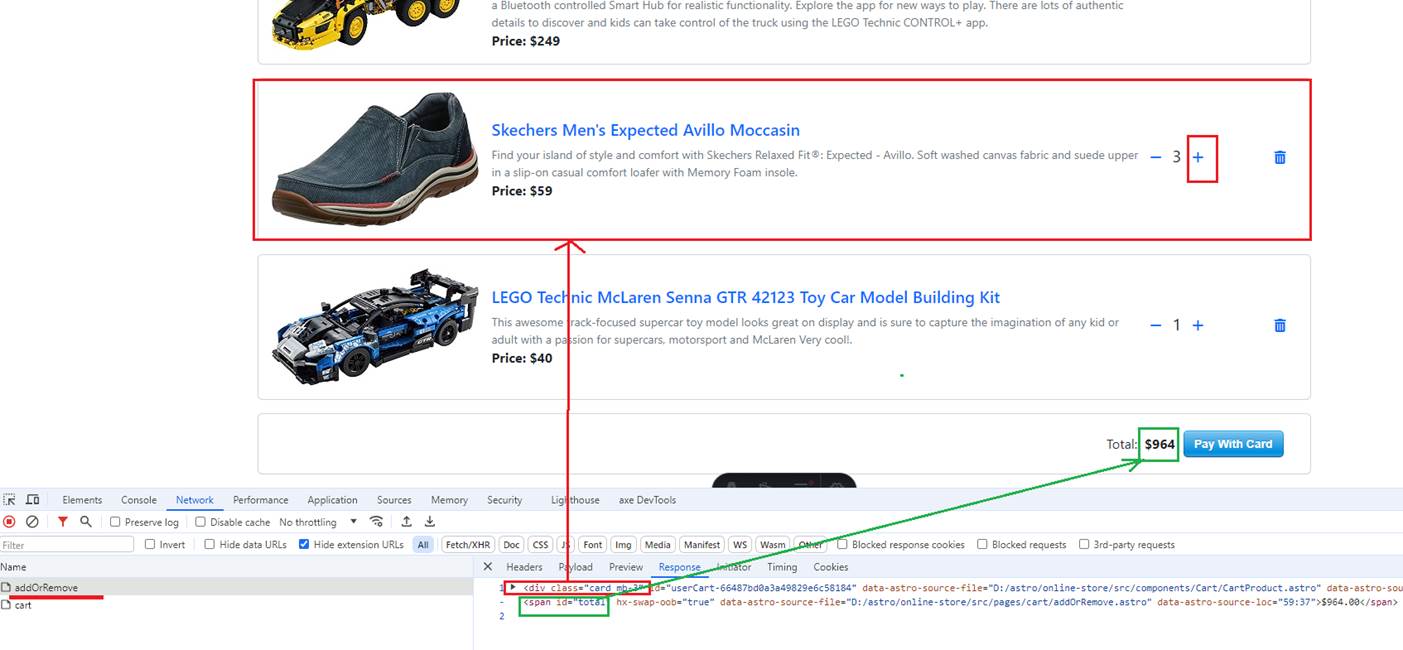Open LEGO Technic McLaren Senna GTR link
Screen dimensions: 1403x650
pyautogui.click(x=745, y=297)
